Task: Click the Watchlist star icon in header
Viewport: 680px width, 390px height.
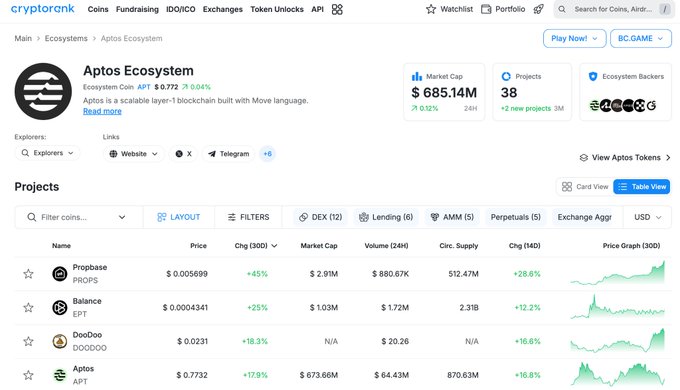Action: (x=431, y=9)
